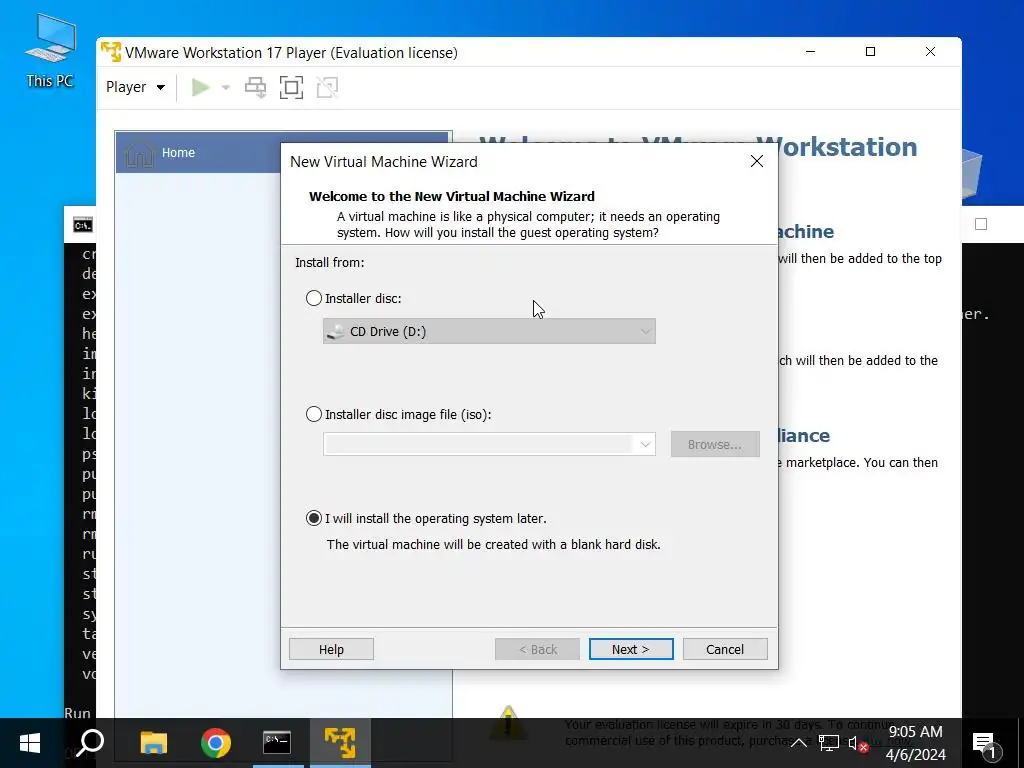Open the Player menu in VMware
Viewport: 1024px width, 768px height.
135,87
